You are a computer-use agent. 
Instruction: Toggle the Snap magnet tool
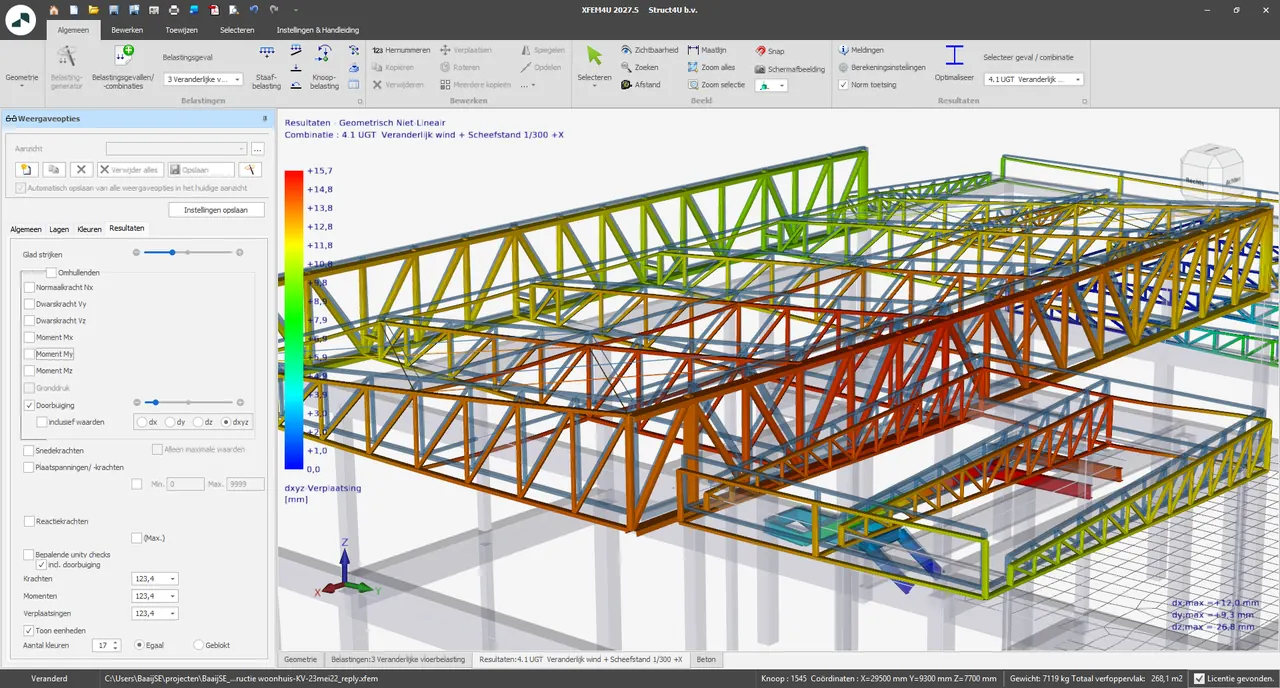[770, 51]
